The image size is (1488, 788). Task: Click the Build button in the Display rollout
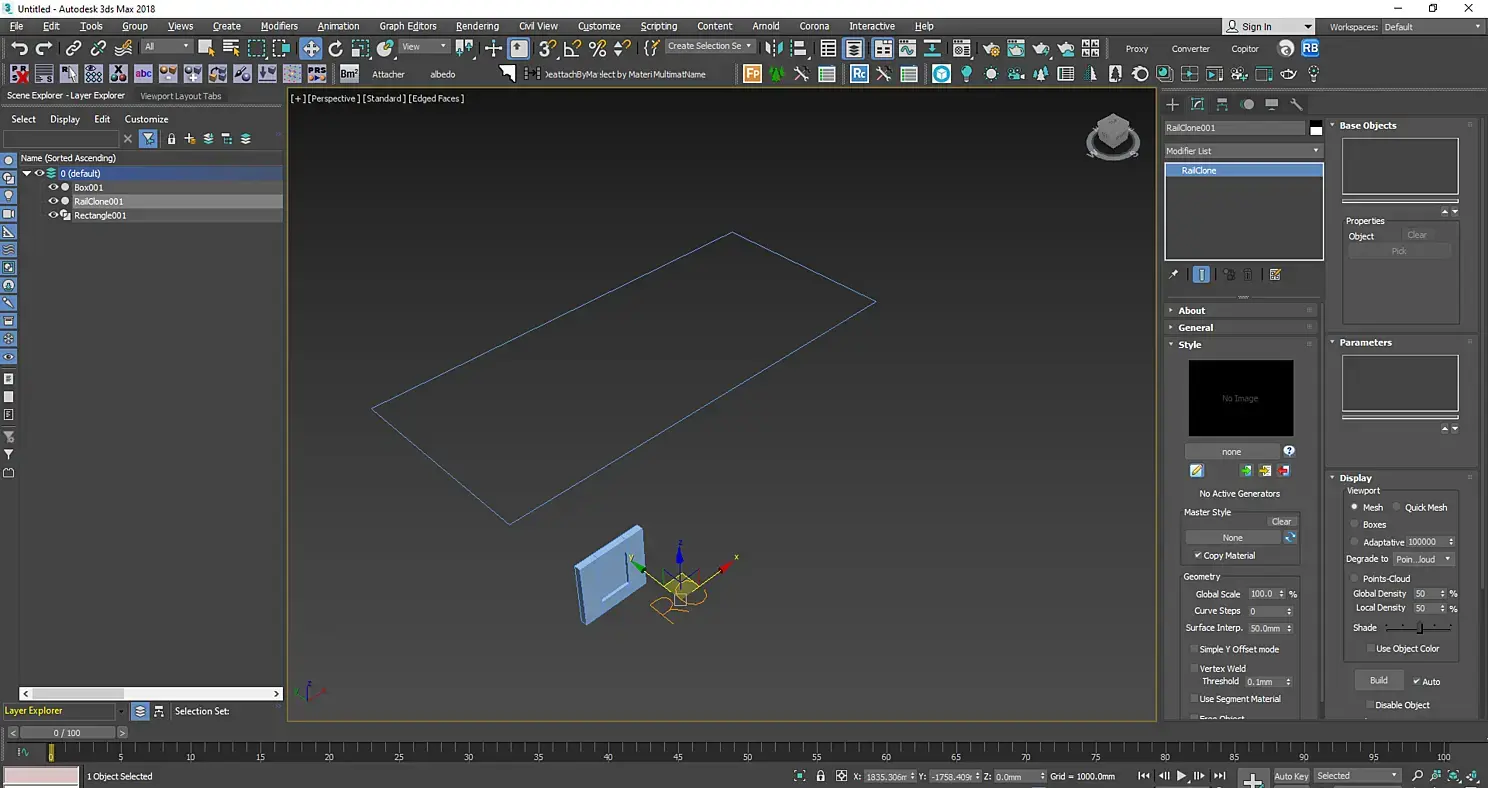pyautogui.click(x=1378, y=681)
